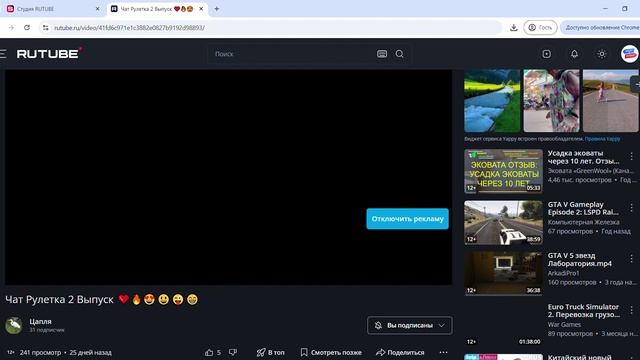
Task: Click Доступно обновление Chrome button
Action: [x=601, y=27]
